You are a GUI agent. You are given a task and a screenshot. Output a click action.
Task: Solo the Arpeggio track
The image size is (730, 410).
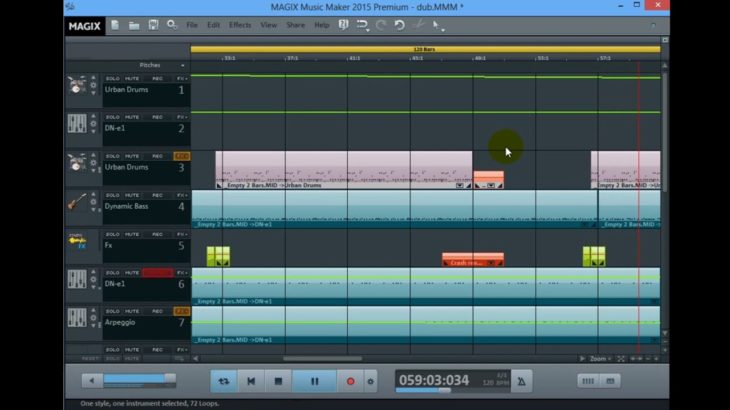click(x=113, y=311)
